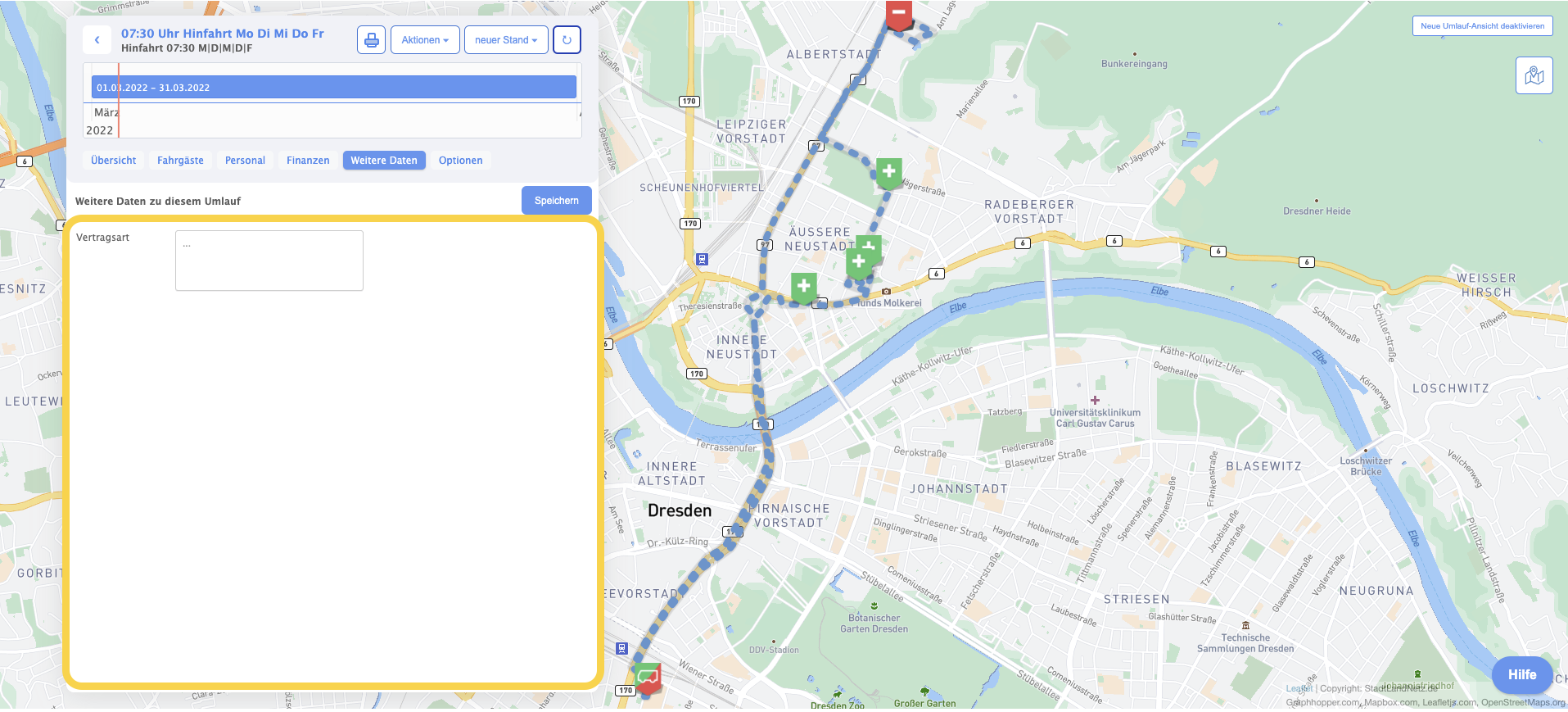Screen dimensions: 1568x712
Task: Open the neuer Stand dropdown
Action: (506, 39)
